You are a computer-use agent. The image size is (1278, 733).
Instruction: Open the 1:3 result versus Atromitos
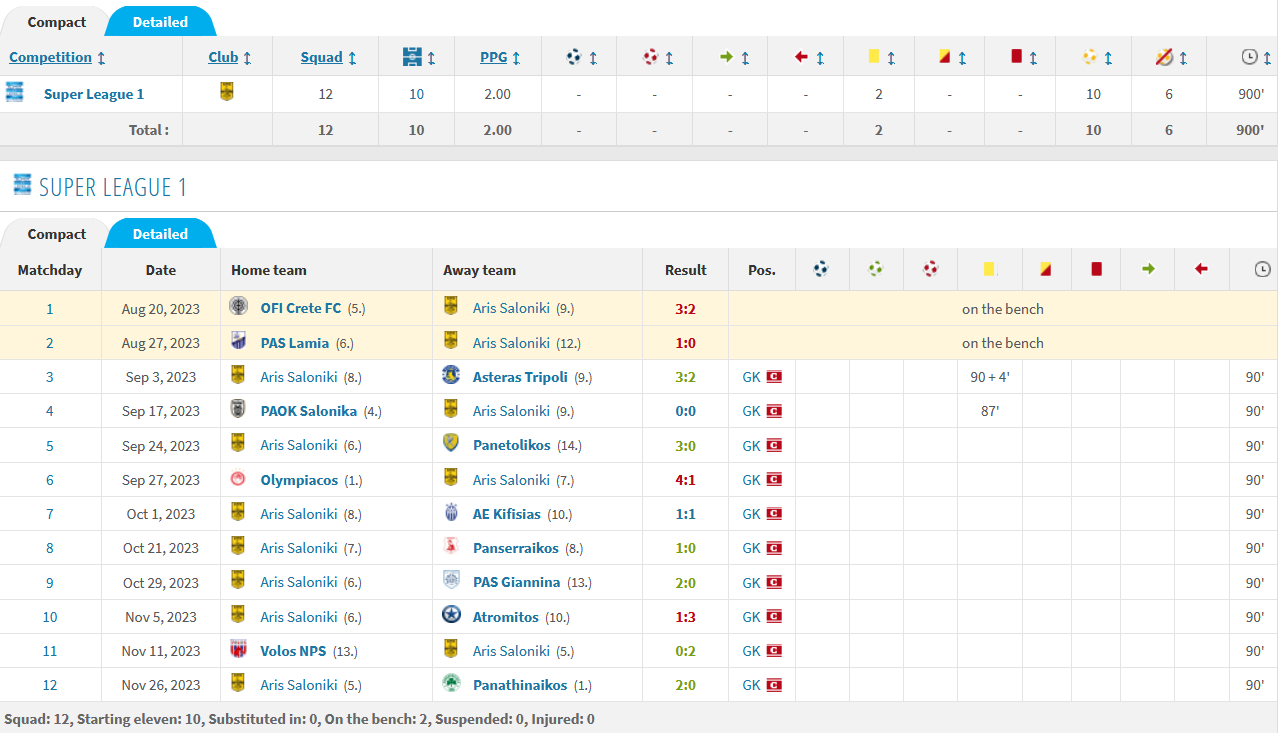pos(685,617)
